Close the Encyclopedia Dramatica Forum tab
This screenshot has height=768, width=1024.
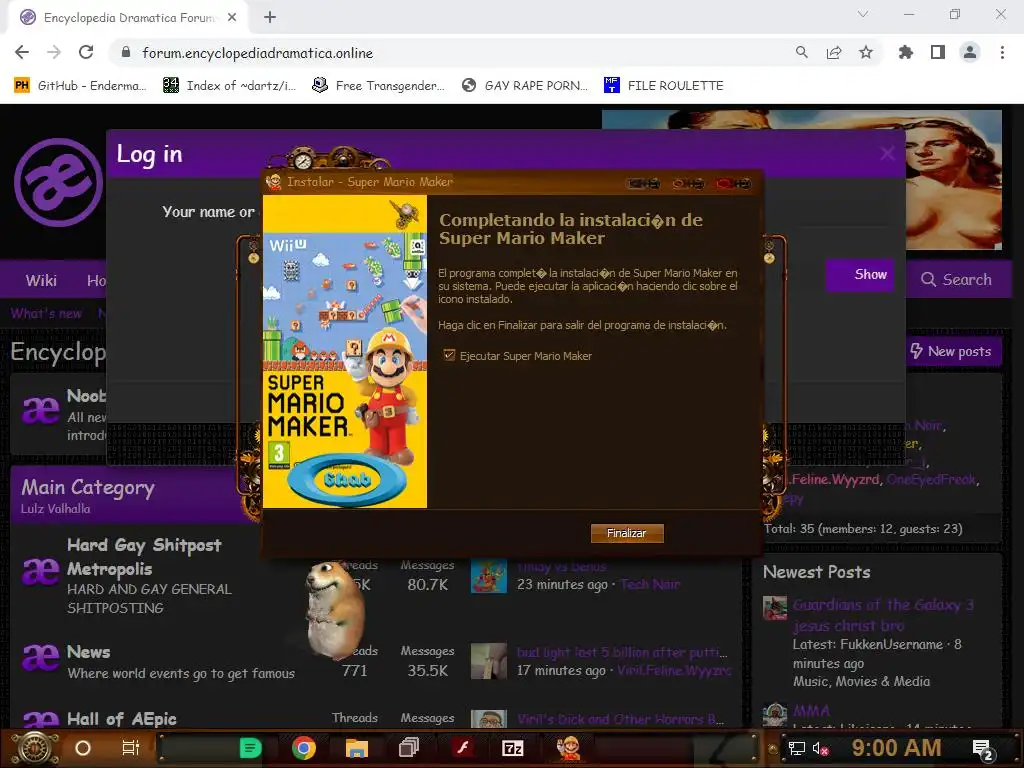point(232,17)
